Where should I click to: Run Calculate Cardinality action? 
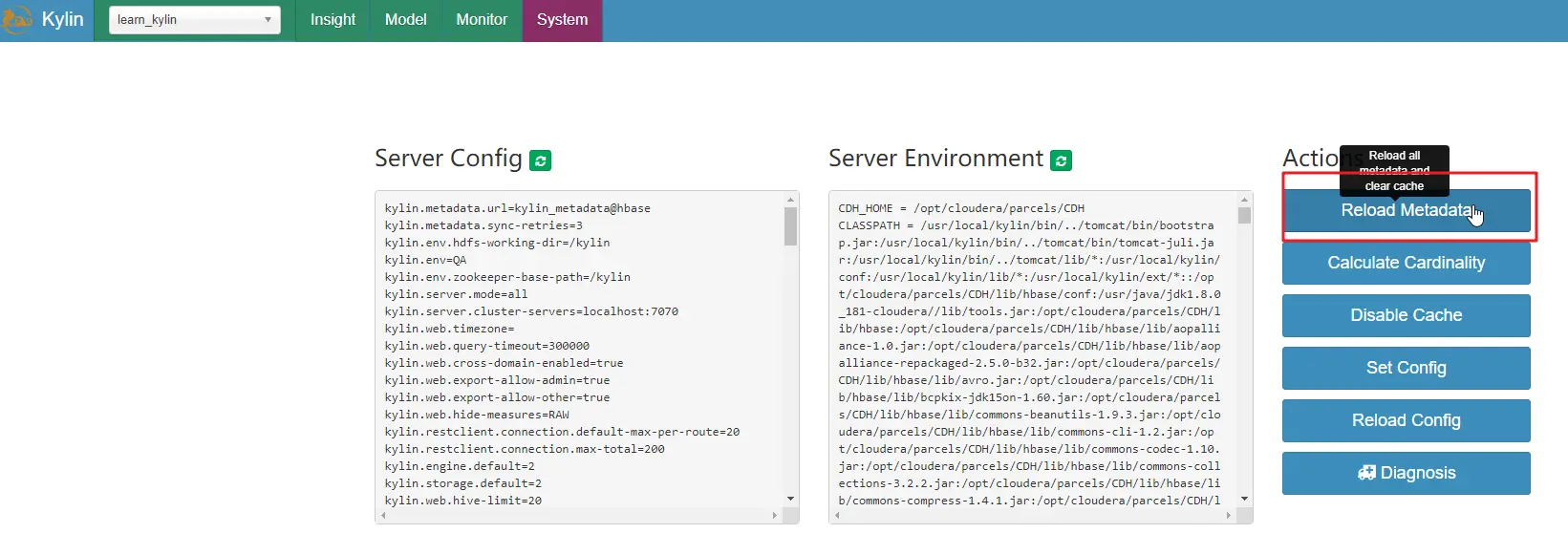pos(1406,263)
